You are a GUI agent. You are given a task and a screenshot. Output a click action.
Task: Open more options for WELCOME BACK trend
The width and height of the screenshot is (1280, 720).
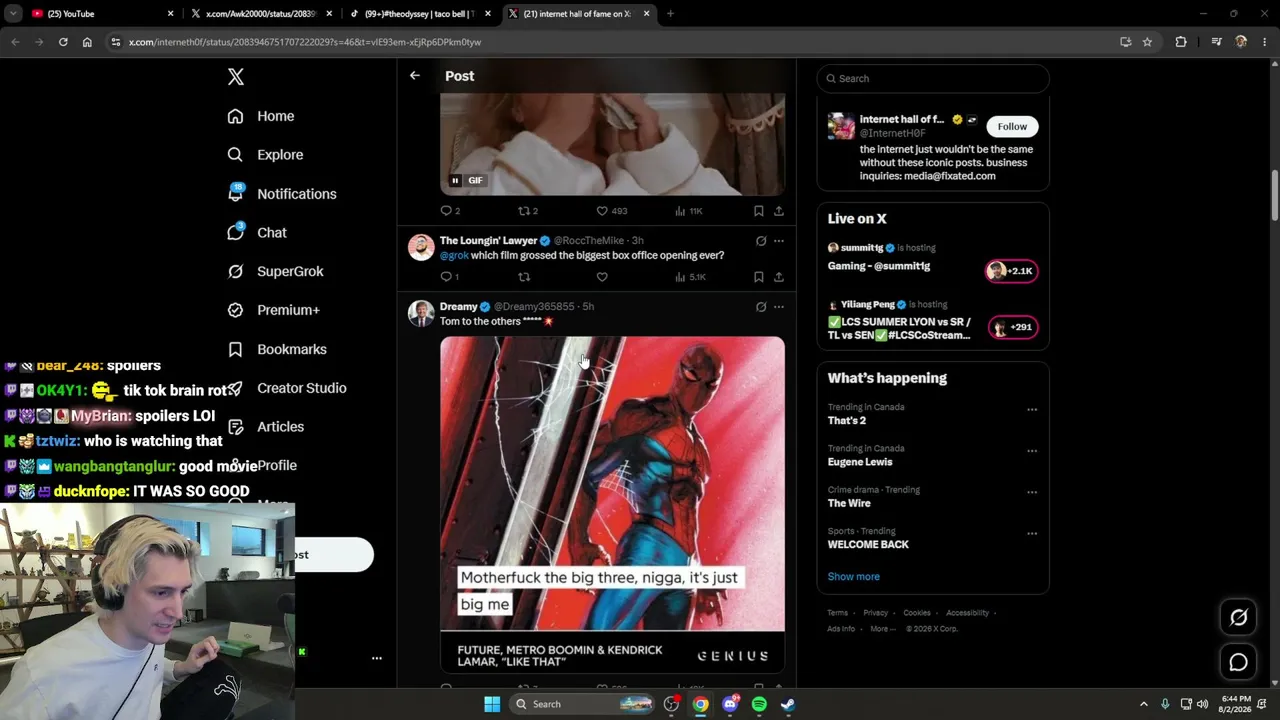pos(1032,534)
